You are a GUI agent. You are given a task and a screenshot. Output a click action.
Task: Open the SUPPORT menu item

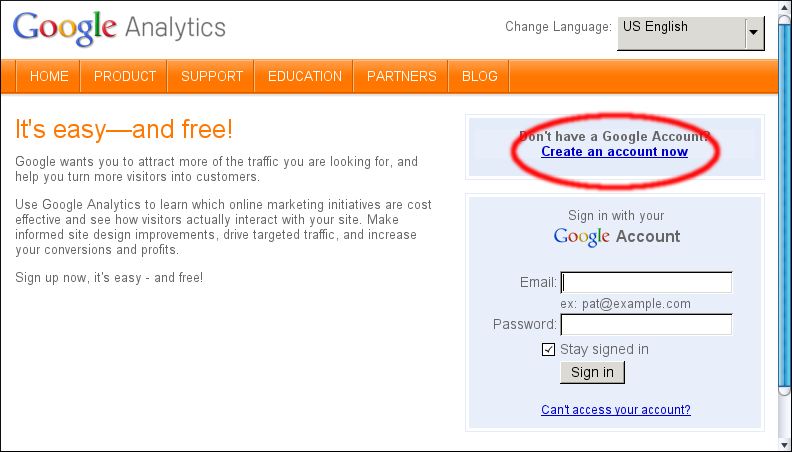212,76
